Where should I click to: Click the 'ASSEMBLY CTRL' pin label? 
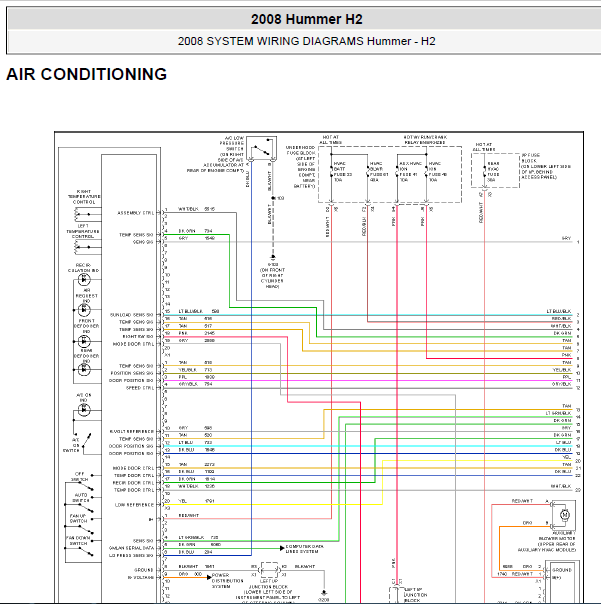click(x=136, y=213)
